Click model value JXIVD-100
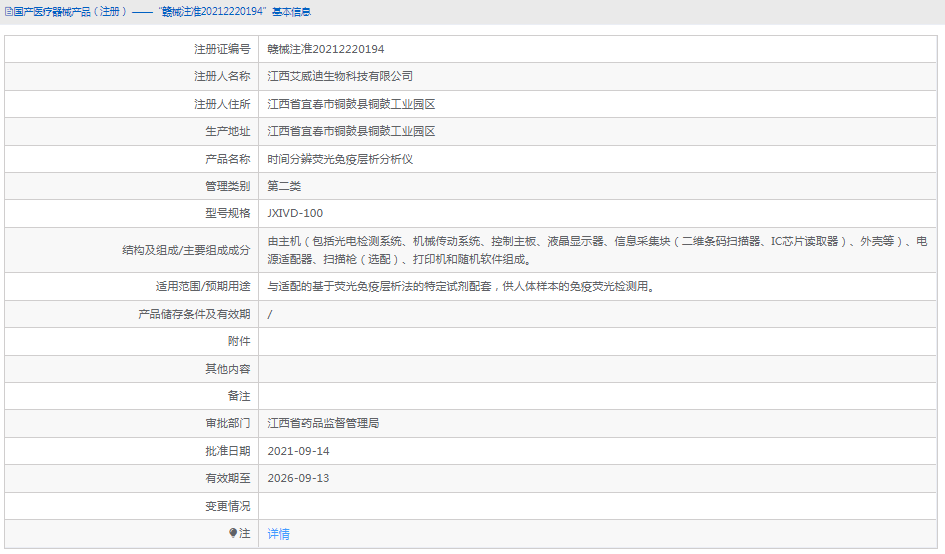 (295, 213)
